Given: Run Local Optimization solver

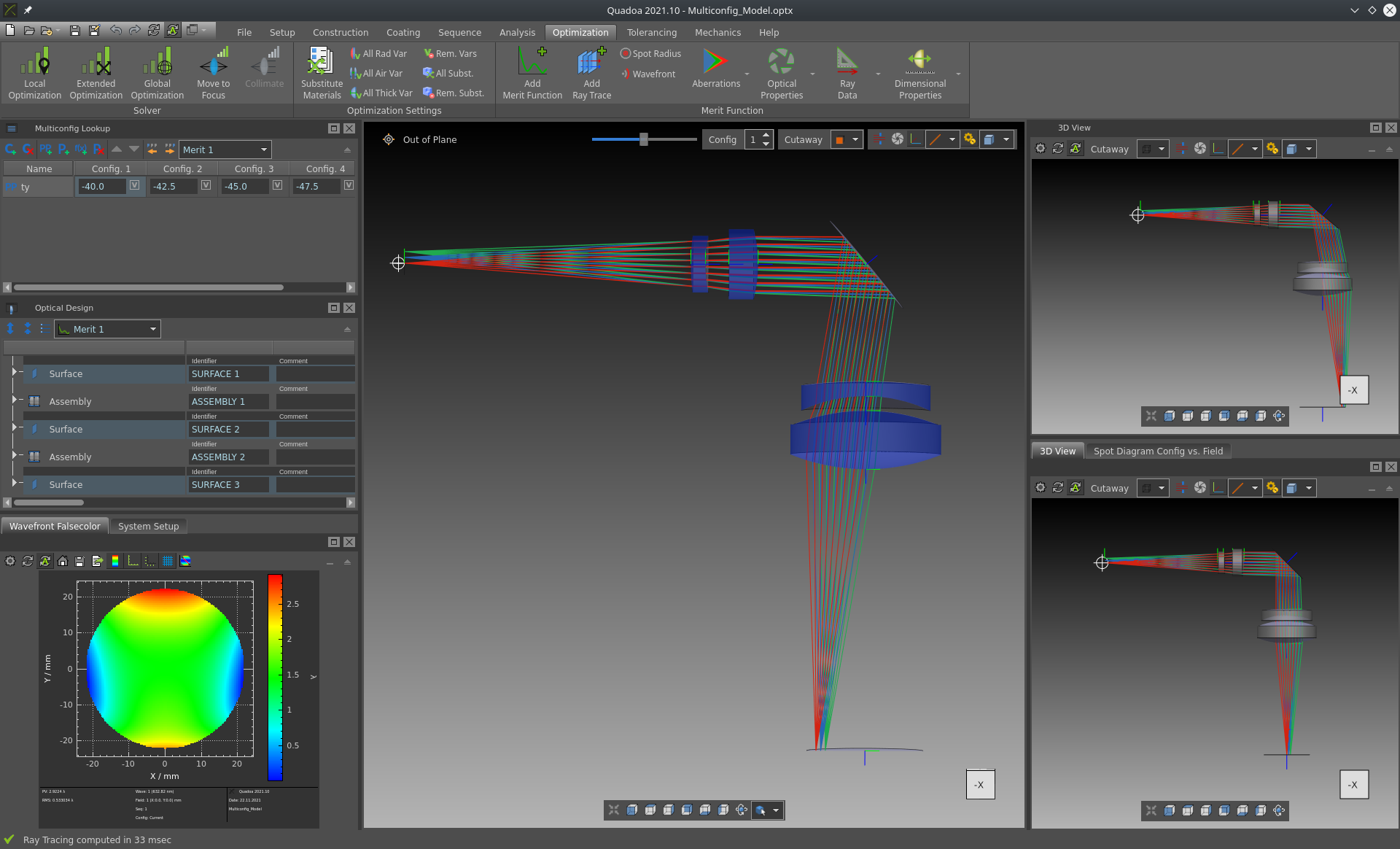Looking at the screenshot, I should (x=35, y=73).
